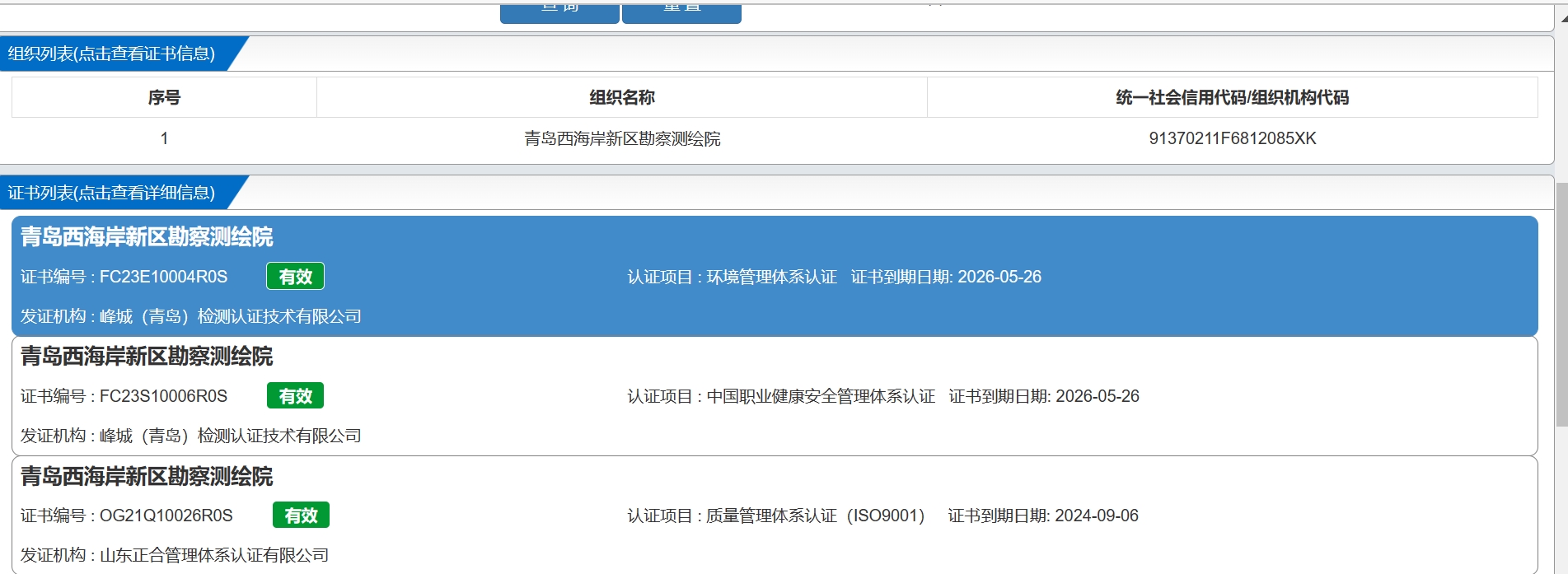
Task: Click 认证项目 环境管理体系认证 text
Action: (733, 277)
